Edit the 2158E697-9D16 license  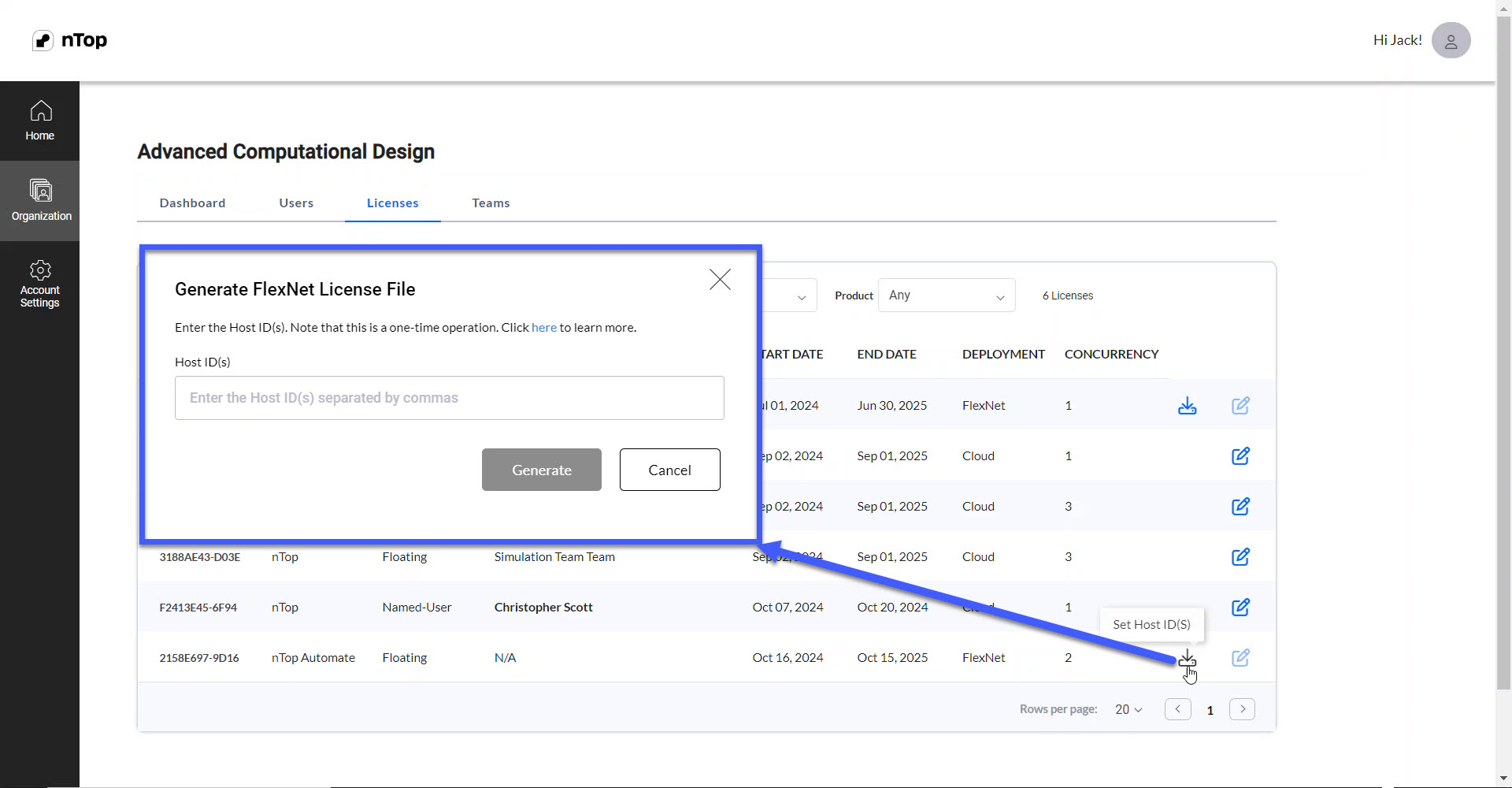click(1240, 658)
